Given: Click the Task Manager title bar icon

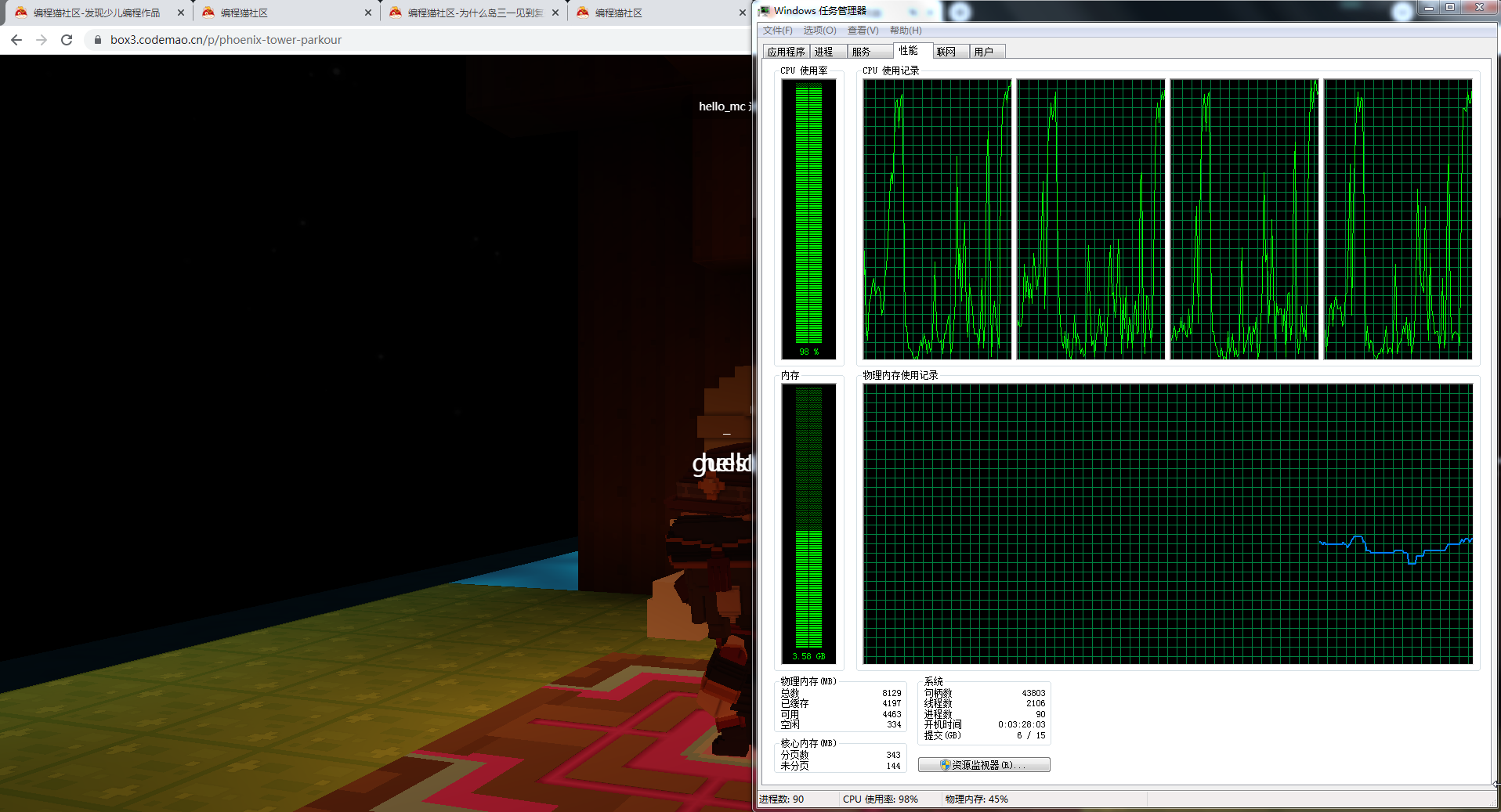Looking at the screenshot, I should click(765, 11).
